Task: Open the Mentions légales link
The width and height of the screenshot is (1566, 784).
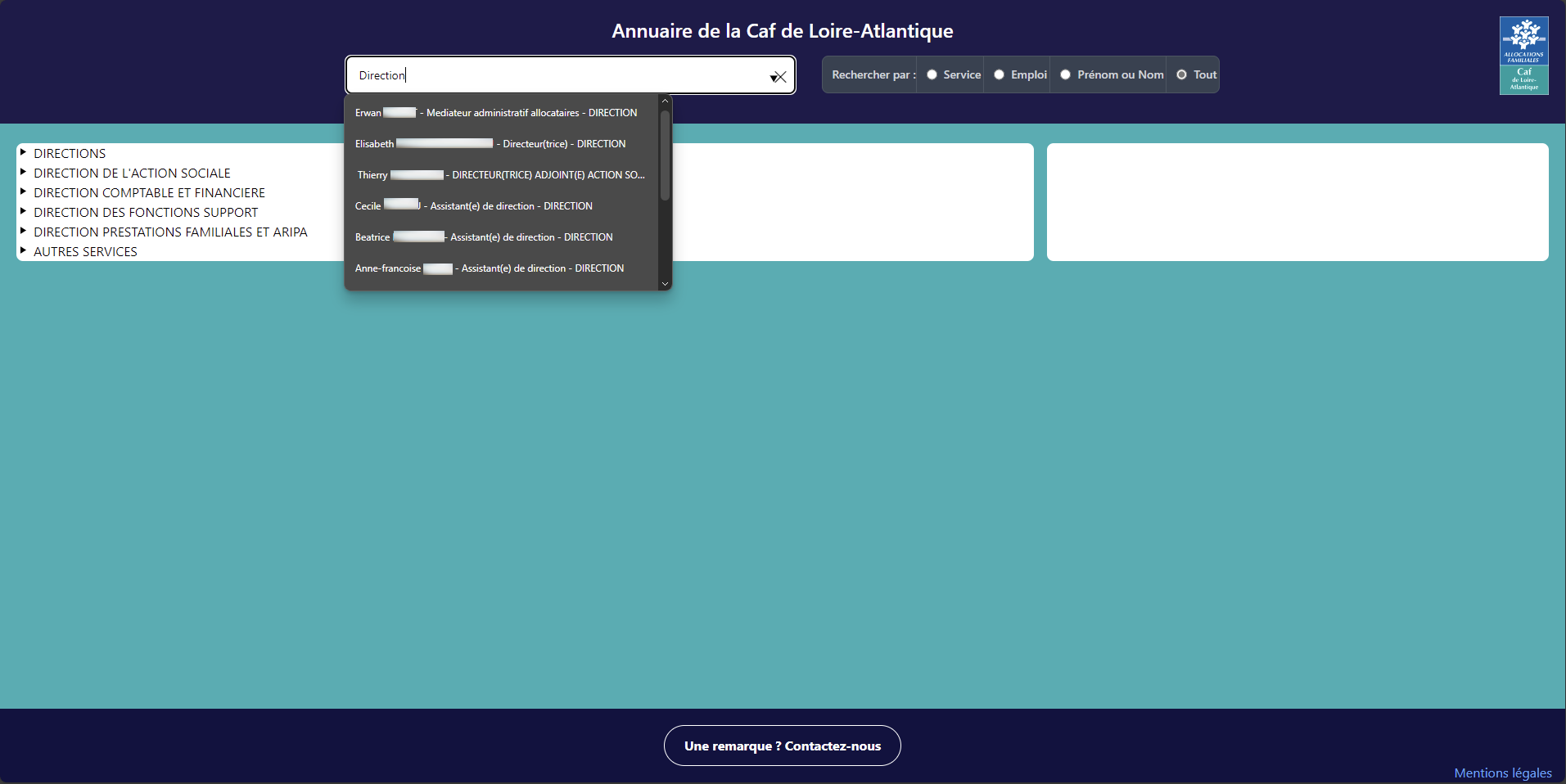Action: tap(1503, 773)
